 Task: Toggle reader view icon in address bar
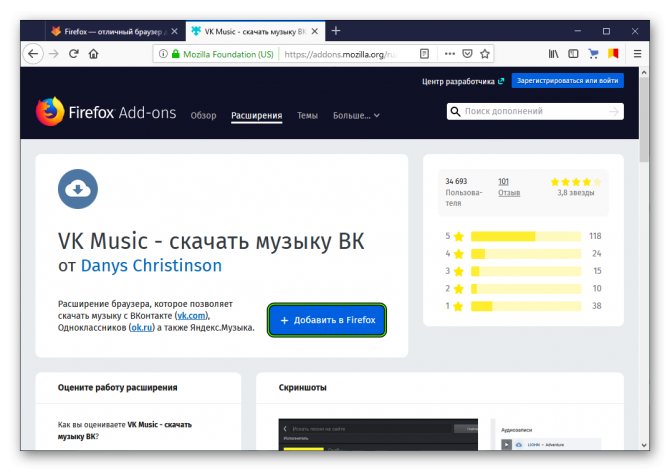click(x=424, y=54)
